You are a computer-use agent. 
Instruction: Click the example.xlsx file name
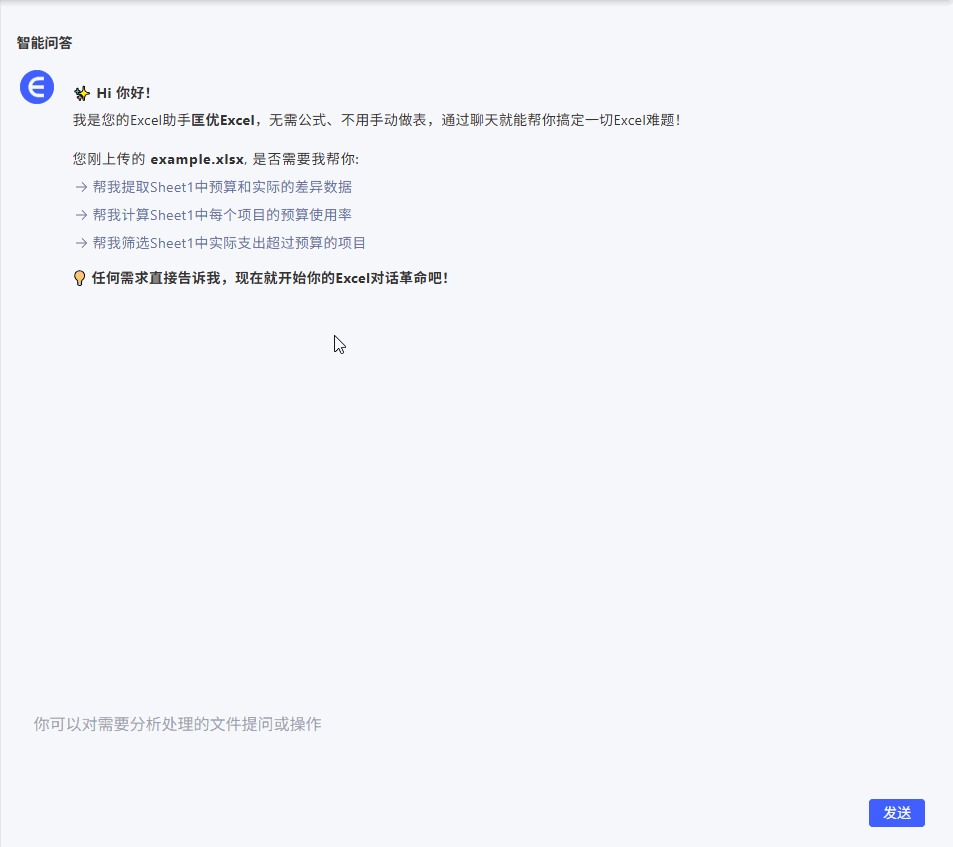tap(197, 159)
